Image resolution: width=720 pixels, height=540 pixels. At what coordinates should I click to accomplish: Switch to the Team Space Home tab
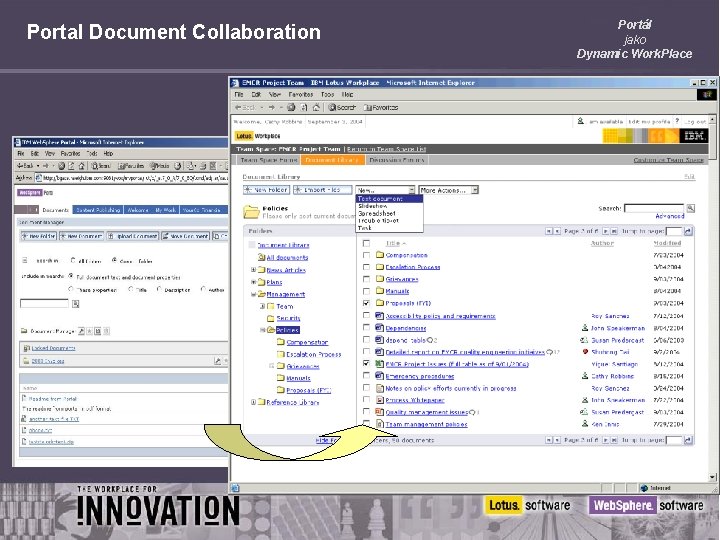tap(269, 160)
